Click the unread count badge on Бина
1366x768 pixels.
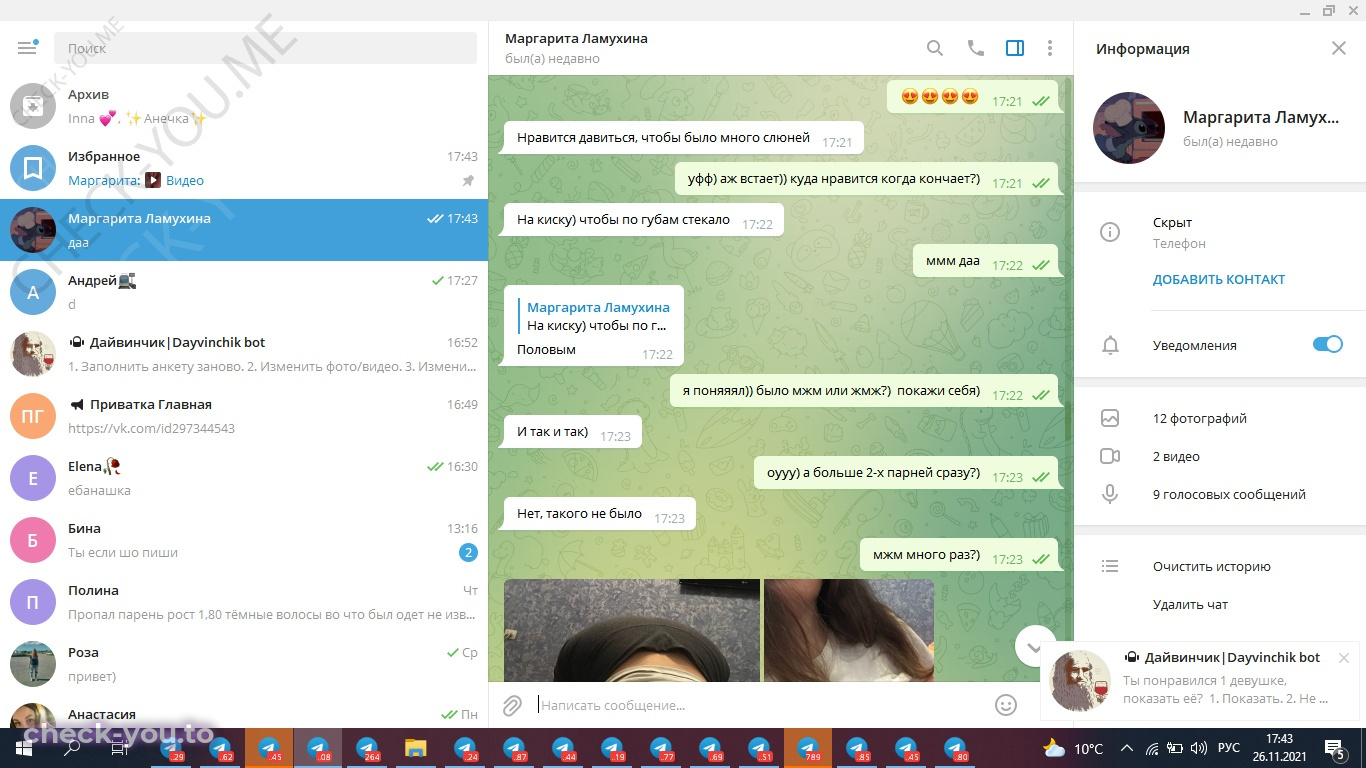click(468, 552)
